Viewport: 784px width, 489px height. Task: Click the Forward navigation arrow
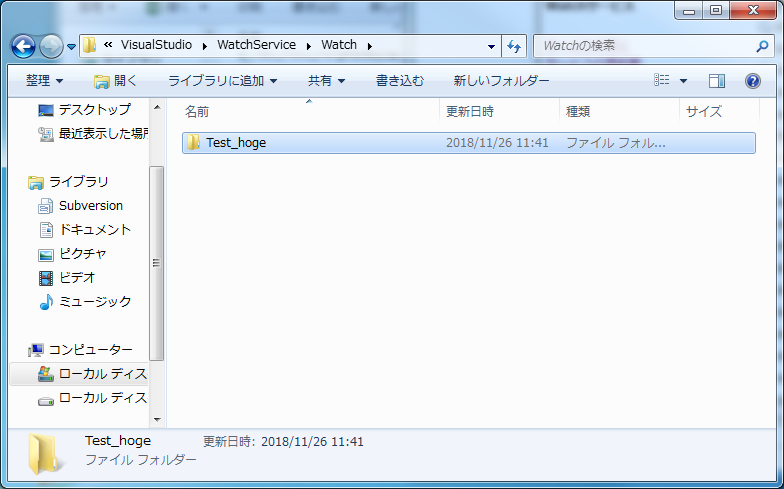coord(51,46)
